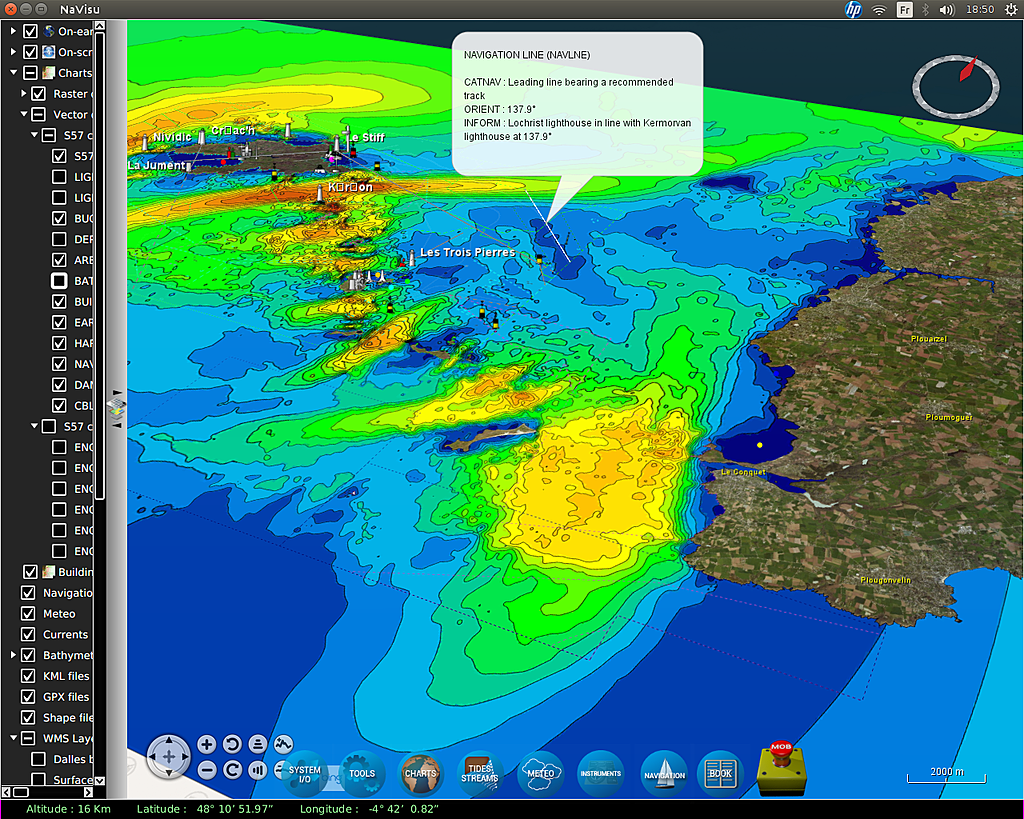The image size is (1024, 819).
Task: Open the Instruments menu
Action: [601, 773]
